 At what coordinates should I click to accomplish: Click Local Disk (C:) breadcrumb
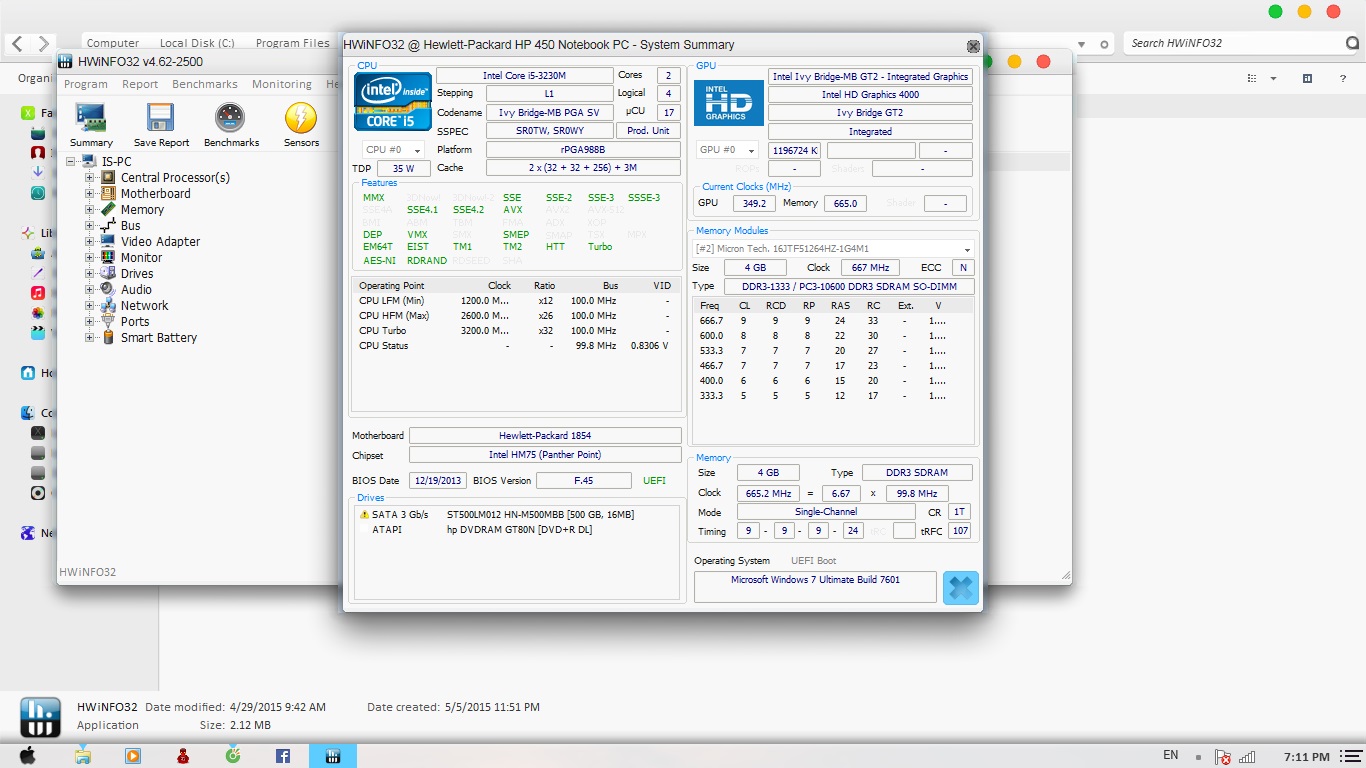197,43
